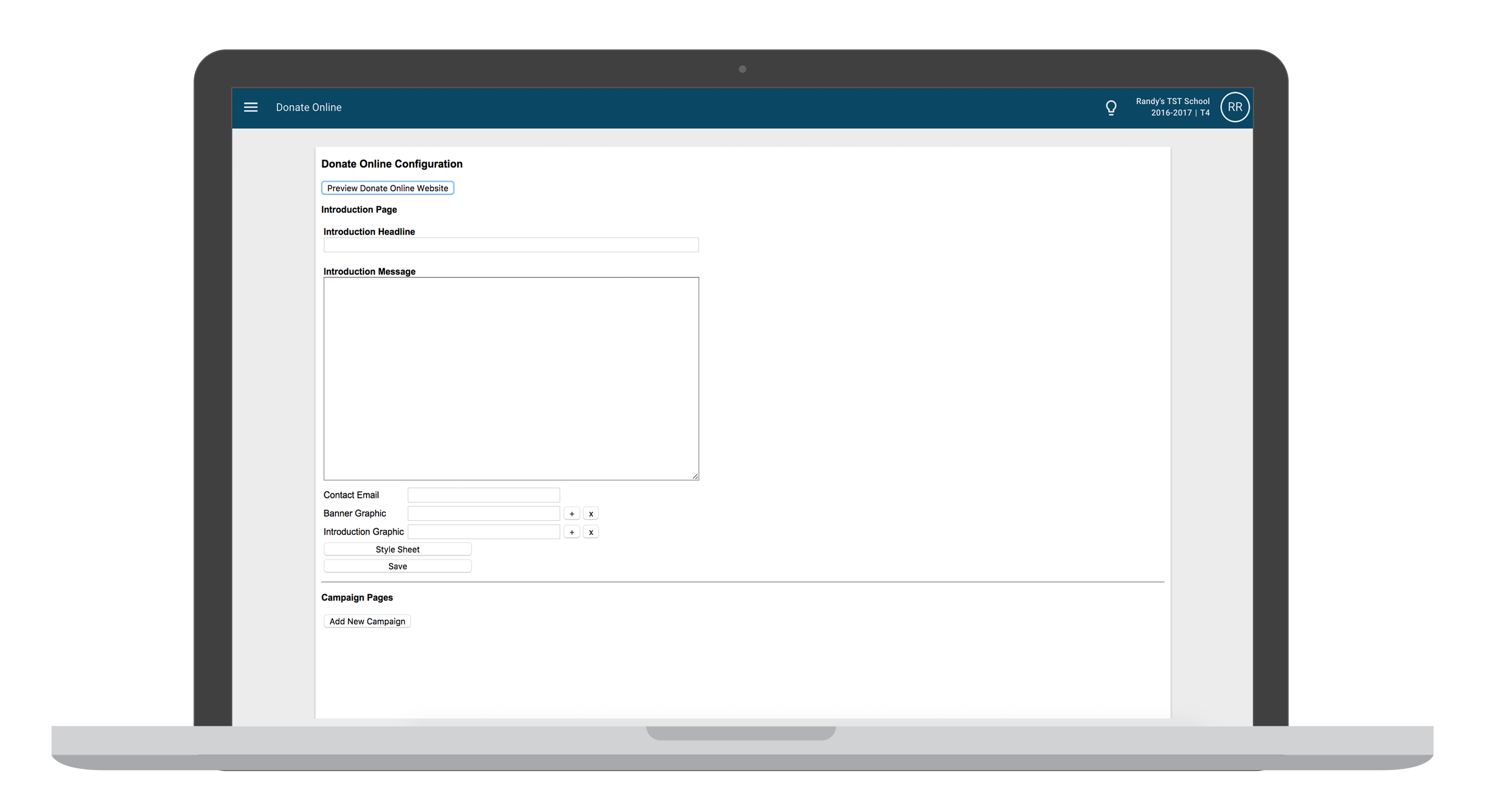Add an Introduction Graphic with plus button
This screenshot has height=812, width=1491.
(x=571, y=532)
